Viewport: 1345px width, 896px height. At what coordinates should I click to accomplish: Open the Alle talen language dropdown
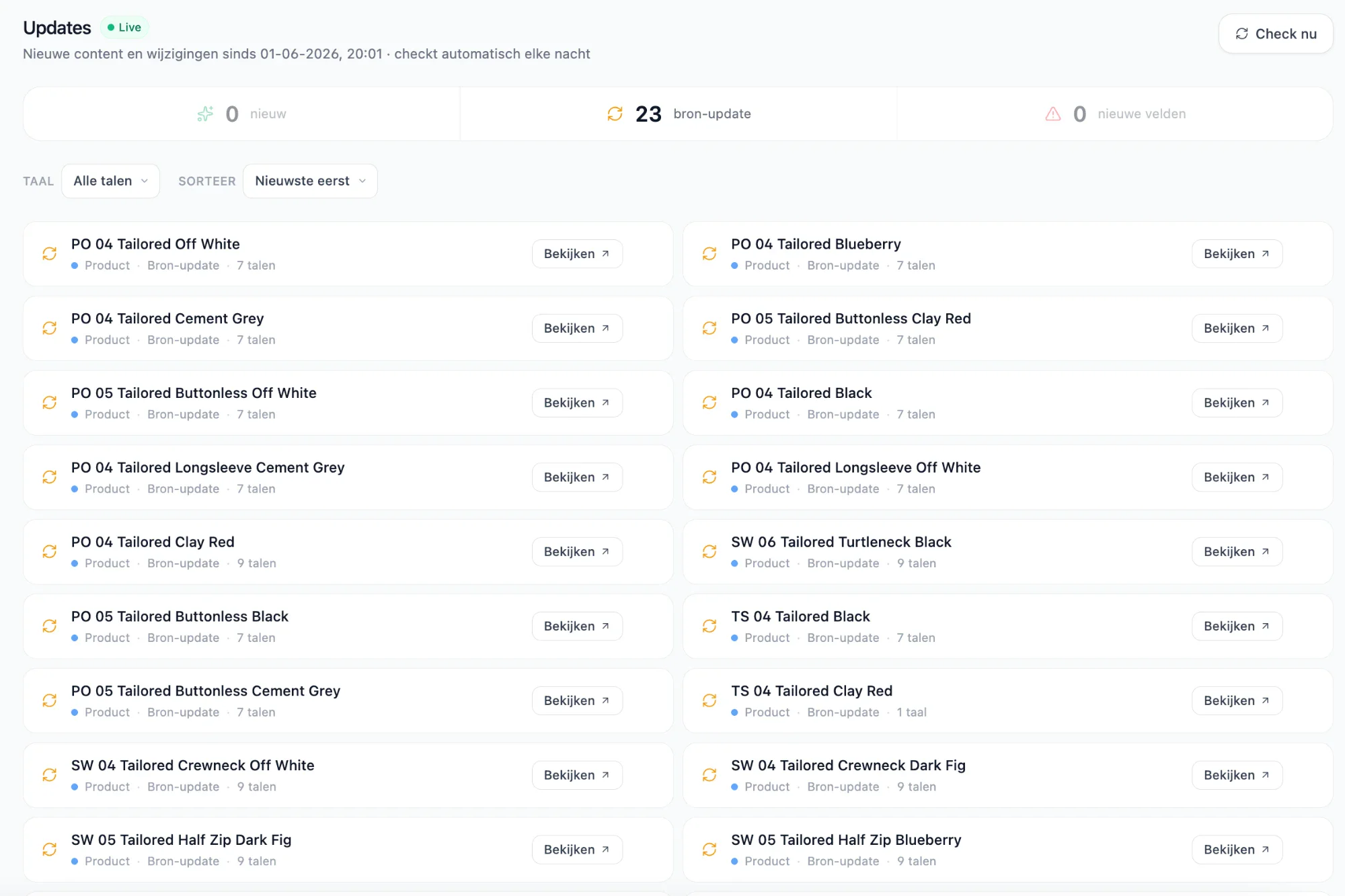coord(110,181)
